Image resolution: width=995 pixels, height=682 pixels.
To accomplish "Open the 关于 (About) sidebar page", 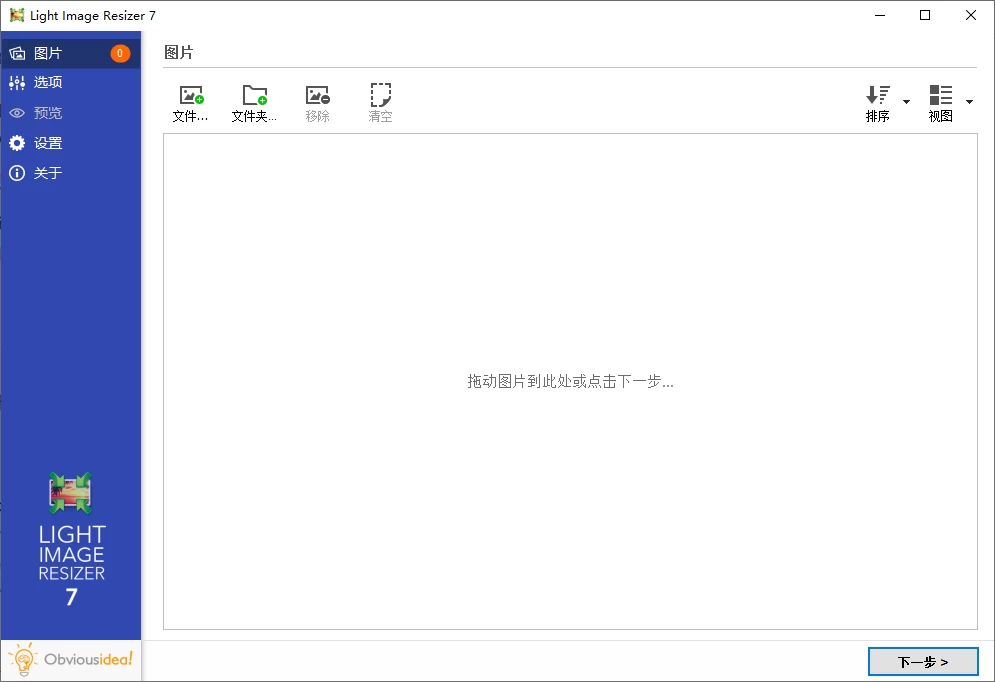I will (x=48, y=173).
